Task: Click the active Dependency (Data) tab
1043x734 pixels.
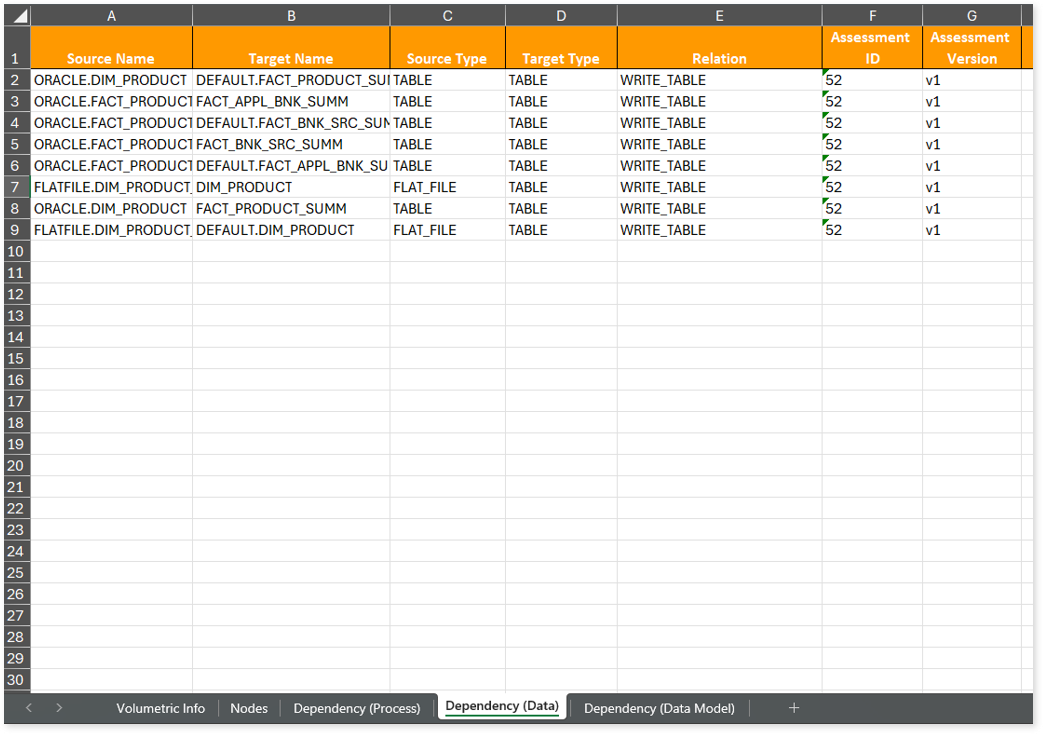Action: [x=501, y=707]
